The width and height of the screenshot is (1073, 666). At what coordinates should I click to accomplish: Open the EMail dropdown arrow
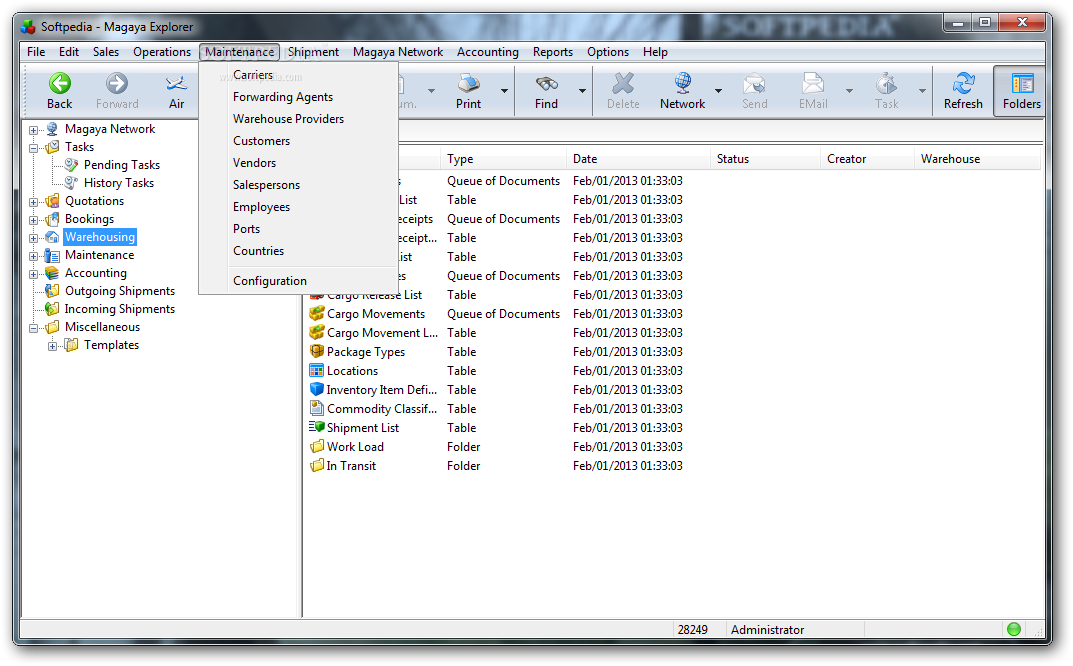[849, 90]
